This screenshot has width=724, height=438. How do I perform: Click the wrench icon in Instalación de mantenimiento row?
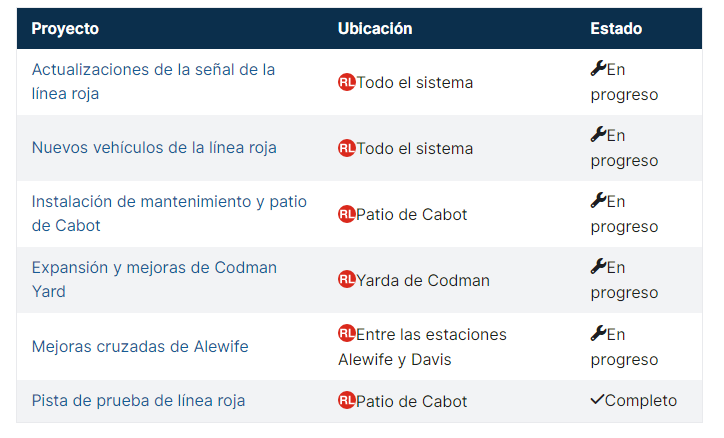pyautogui.click(x=598, y=200)
